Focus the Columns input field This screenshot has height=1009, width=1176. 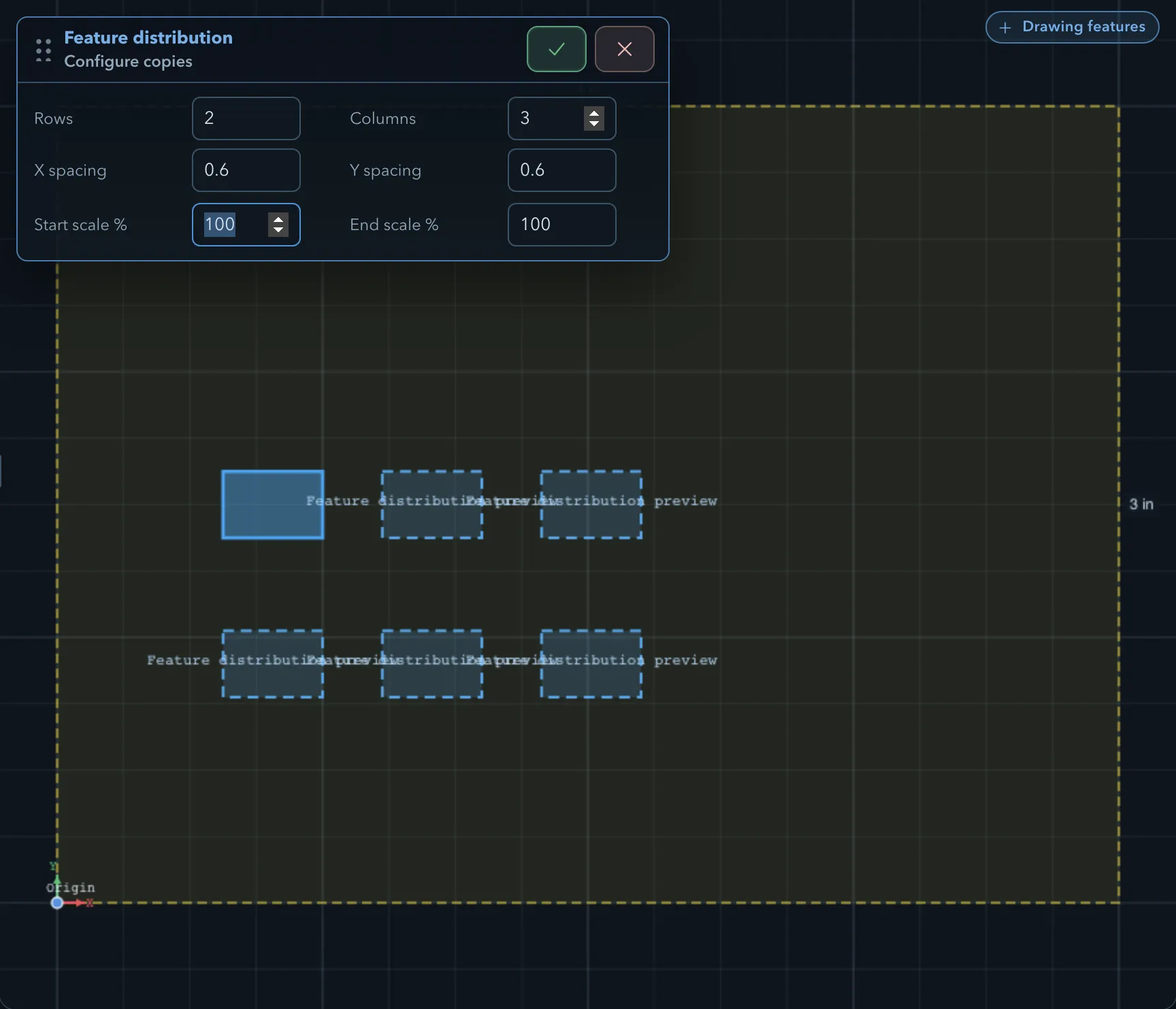click(561, 118)
